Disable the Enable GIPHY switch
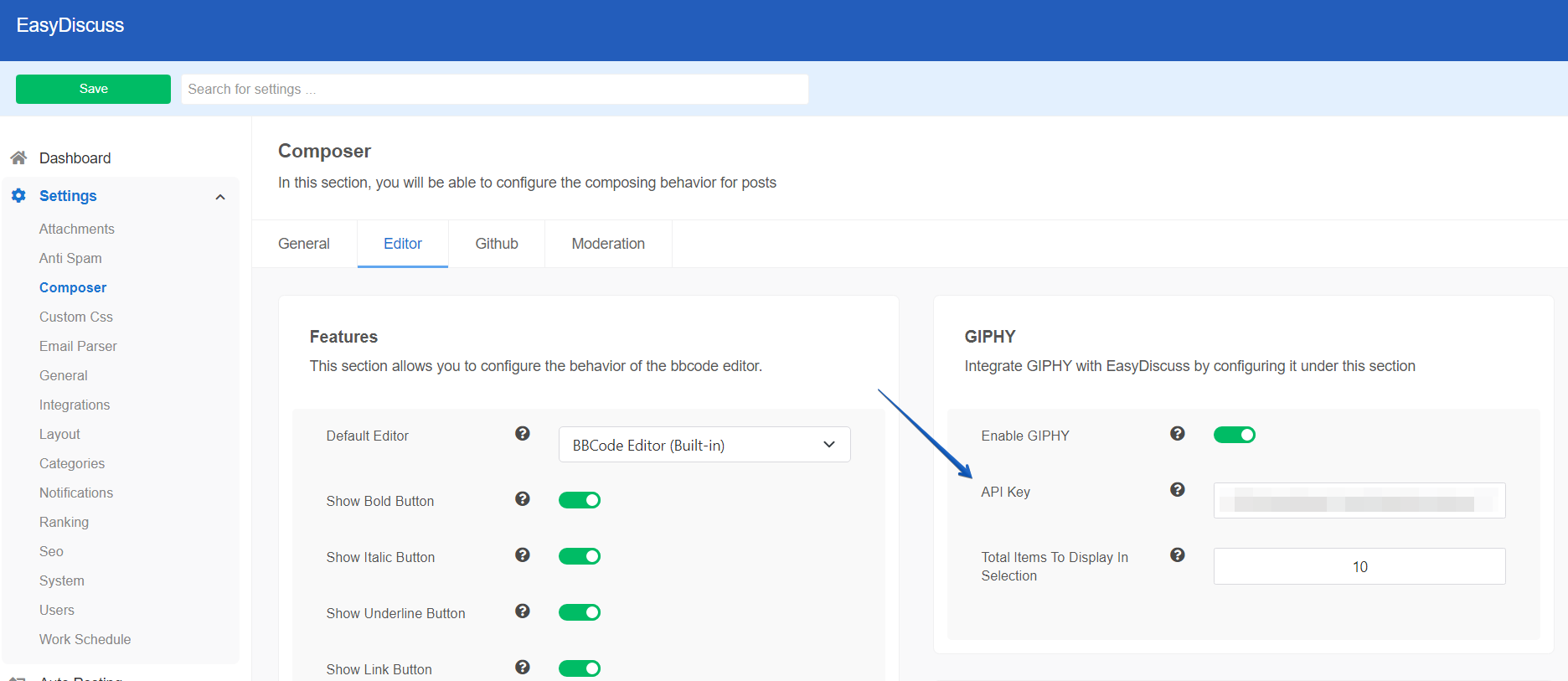This screenshot has width=1568, height=681. coord(1235,435)
